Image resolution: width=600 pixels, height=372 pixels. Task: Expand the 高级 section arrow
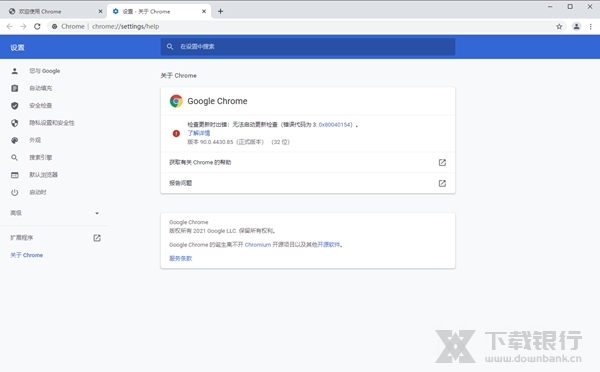(x=97, y=213)
